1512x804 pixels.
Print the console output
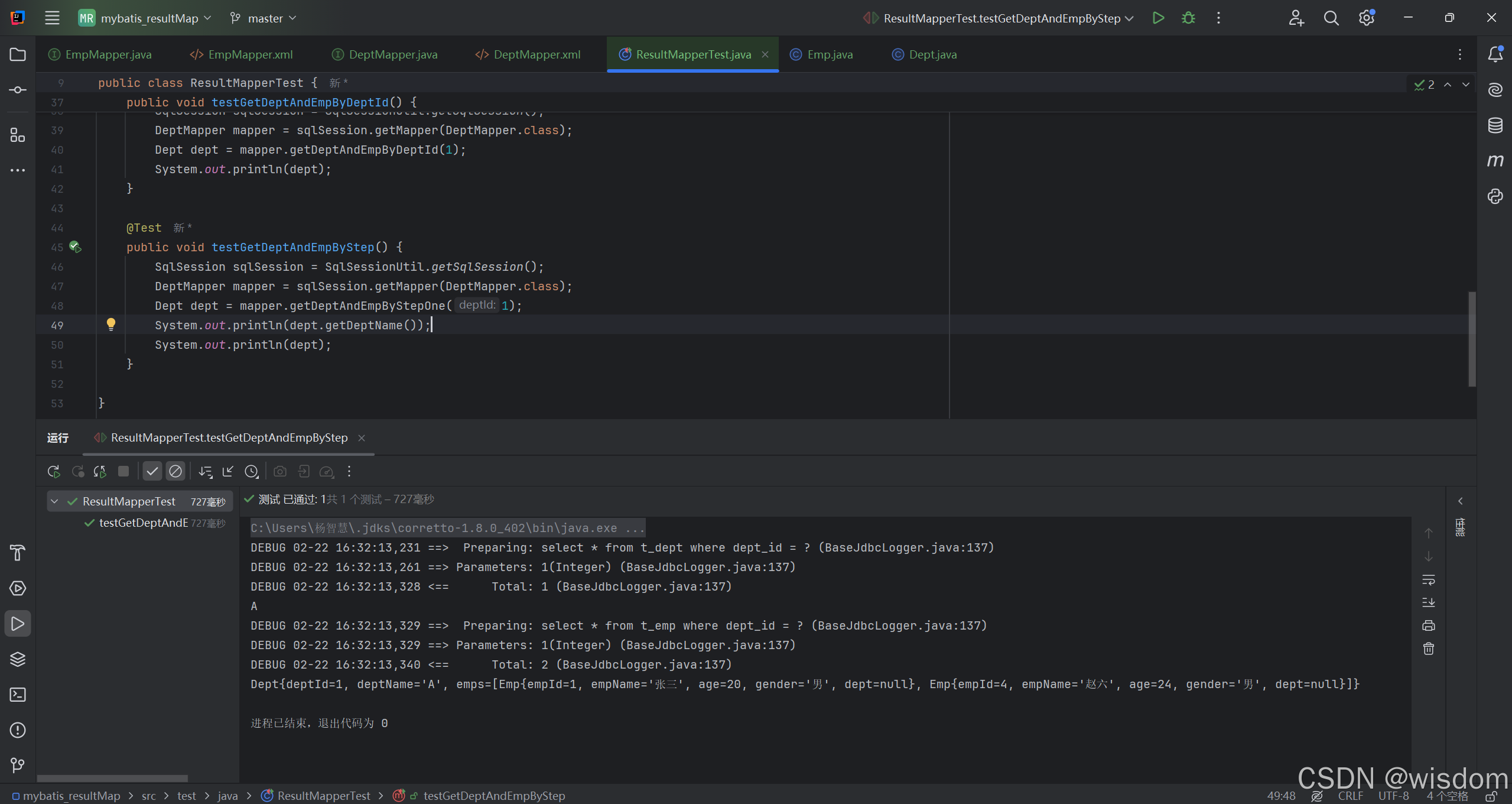pyautogui.click(x=1429, y=625)
